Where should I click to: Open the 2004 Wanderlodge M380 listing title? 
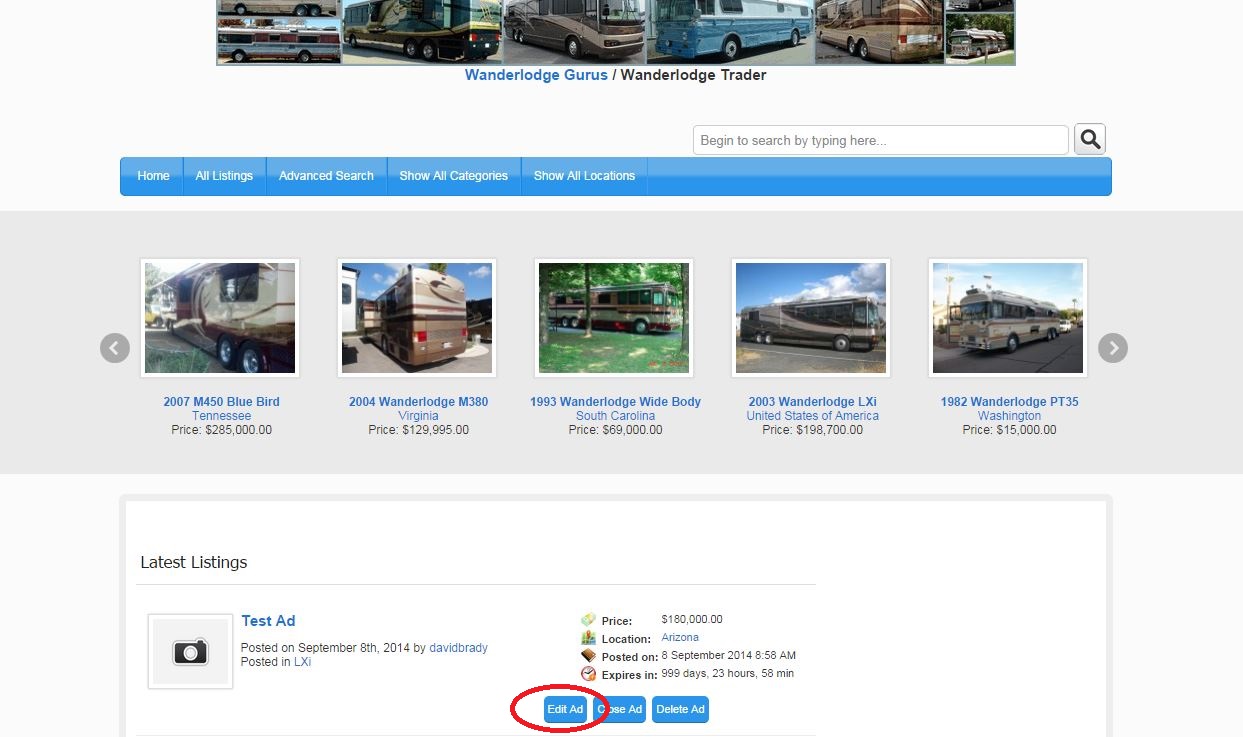click(418, 402)
